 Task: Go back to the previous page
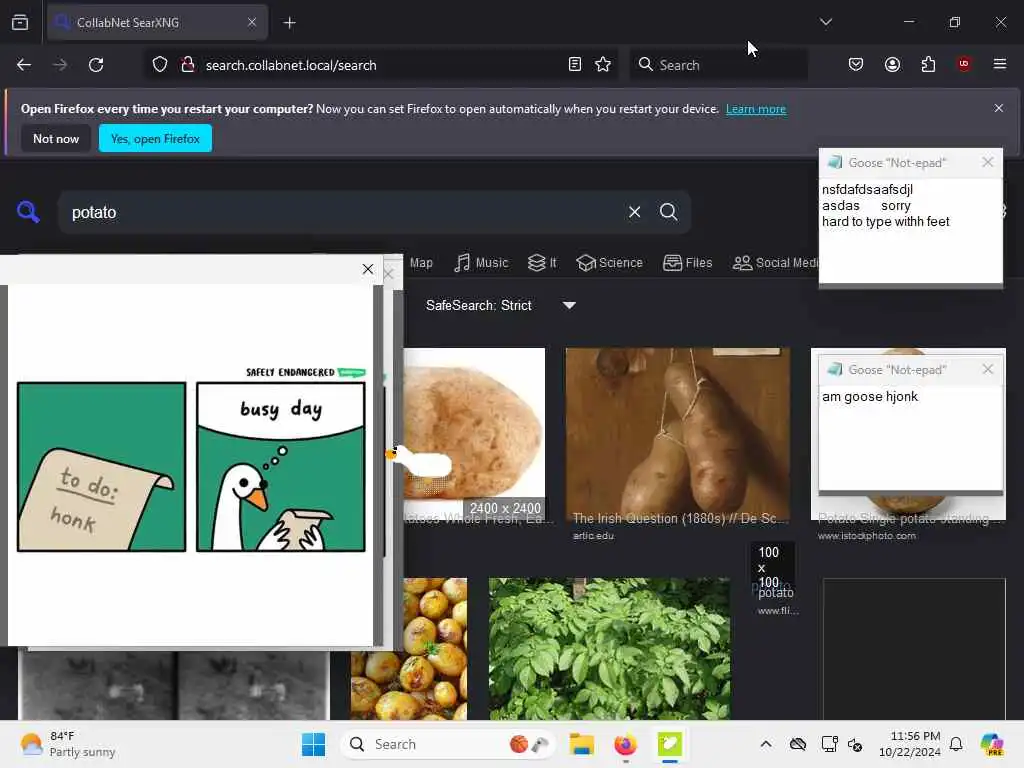coord(24,65)
